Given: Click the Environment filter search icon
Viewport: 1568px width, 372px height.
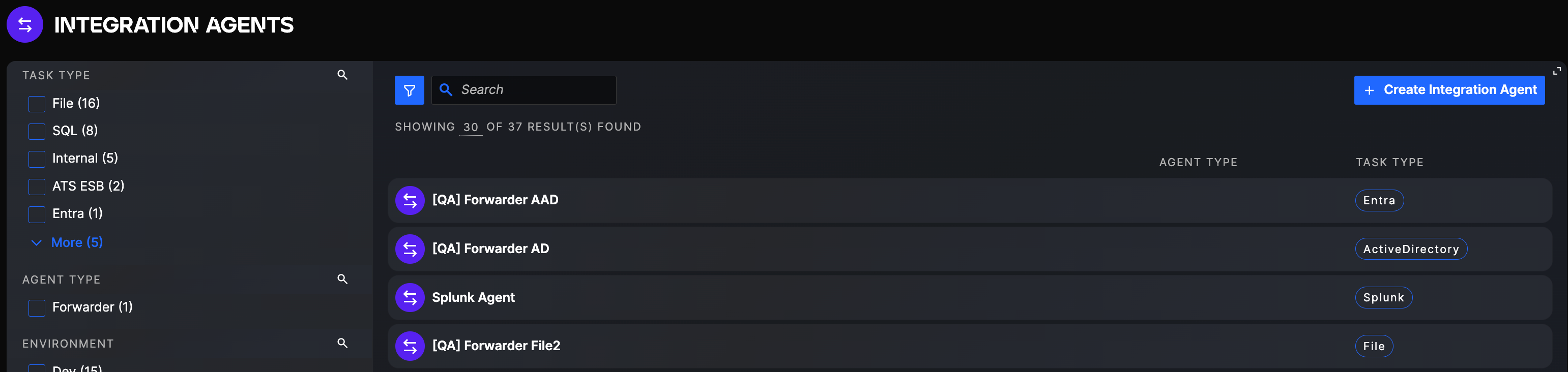Looking at the screenshot, I should (x=343, y=343).
